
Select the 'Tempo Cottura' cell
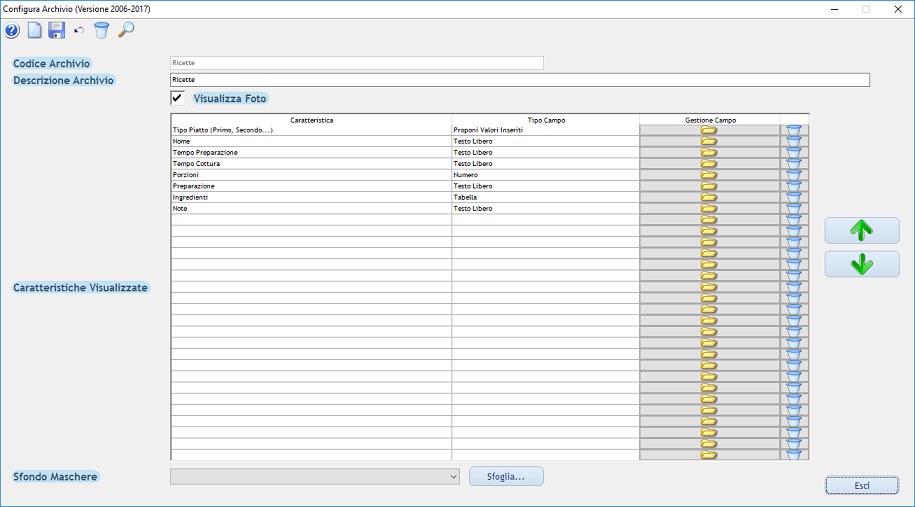(x=311, y=163)
